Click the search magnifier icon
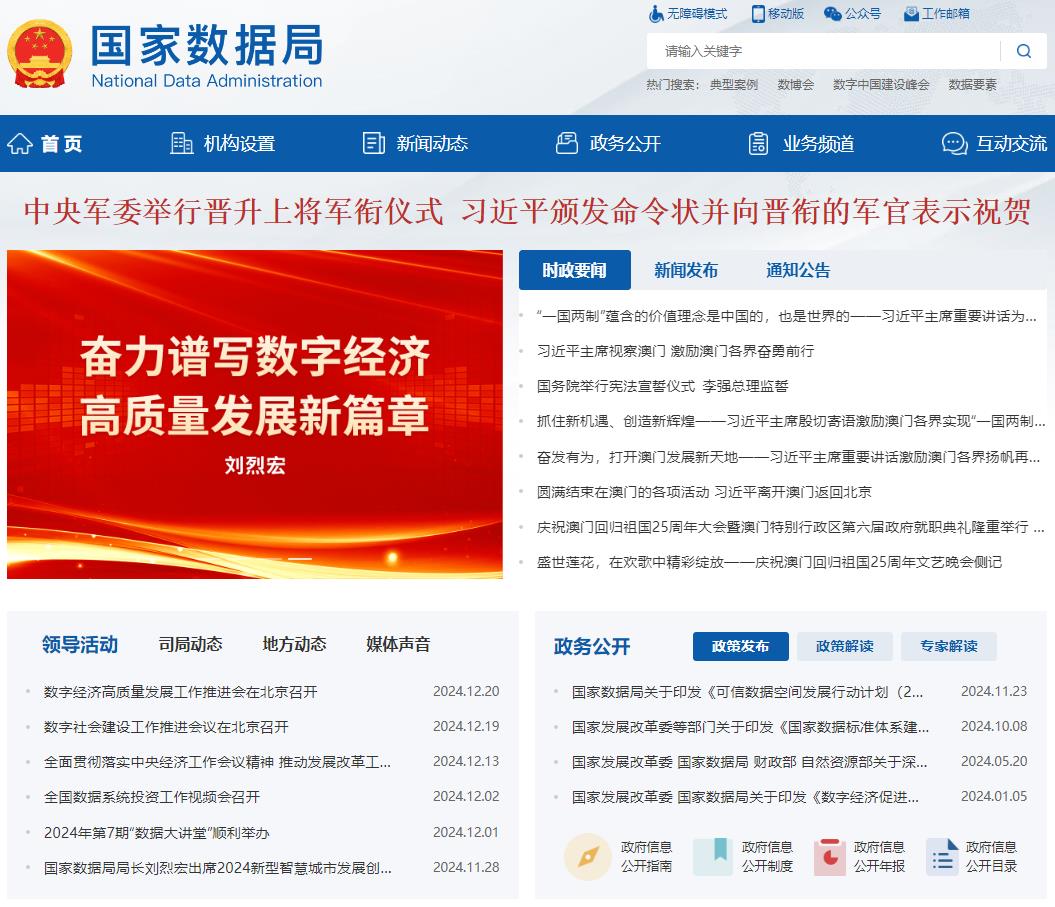Viewport: 1055px width, 907px height. [1023, 51]
